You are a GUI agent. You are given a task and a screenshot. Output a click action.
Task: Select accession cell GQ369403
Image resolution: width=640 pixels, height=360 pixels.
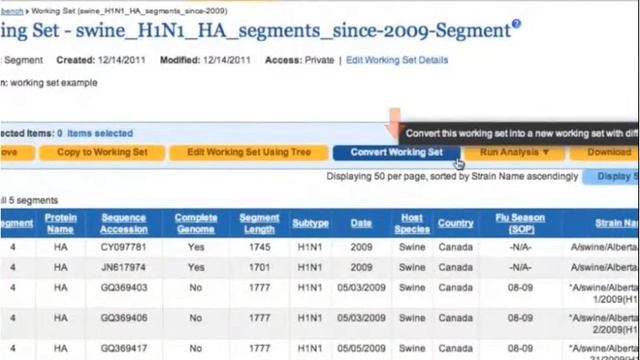(x=124, y=288)
